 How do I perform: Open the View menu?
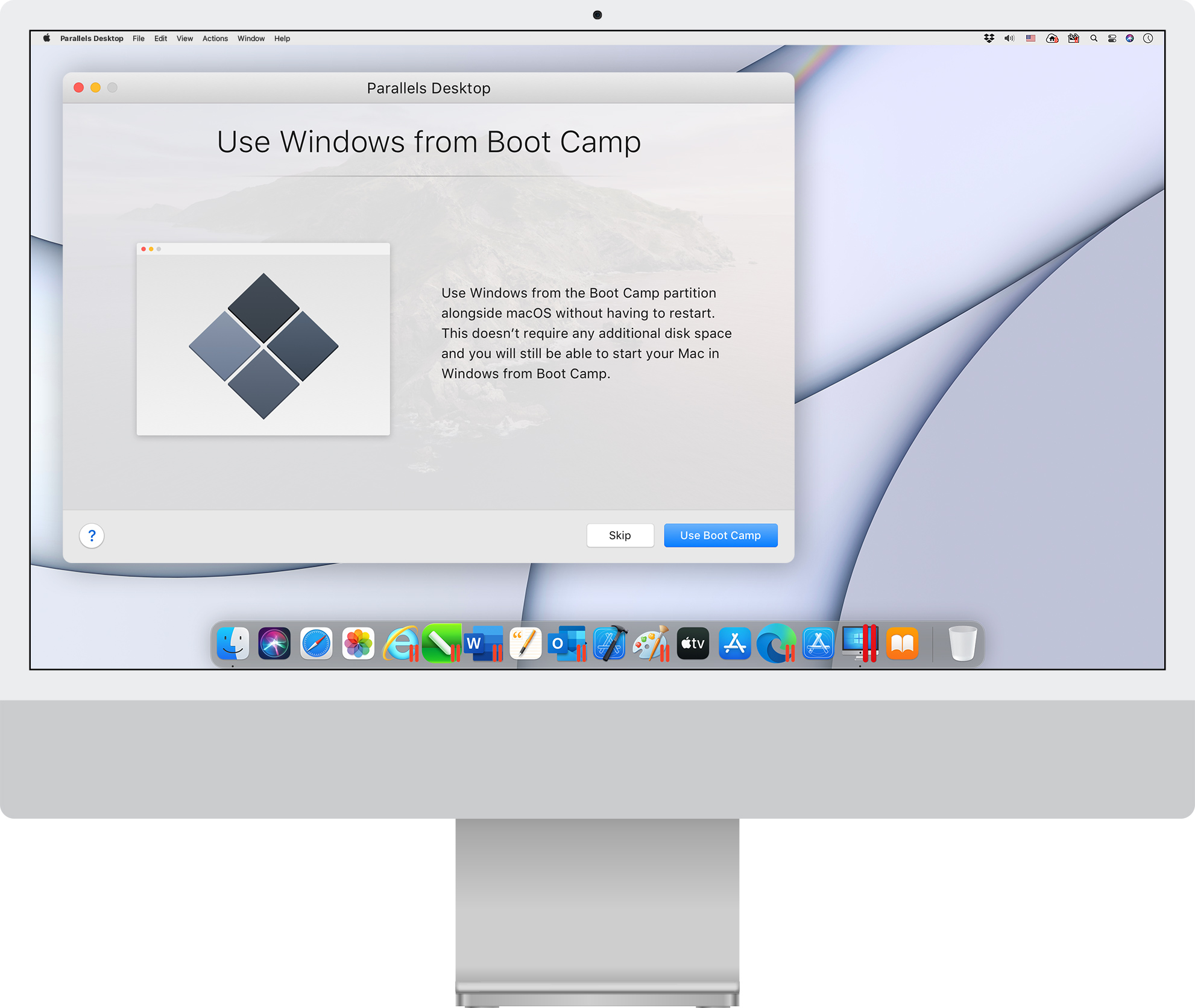coord(184,38)
